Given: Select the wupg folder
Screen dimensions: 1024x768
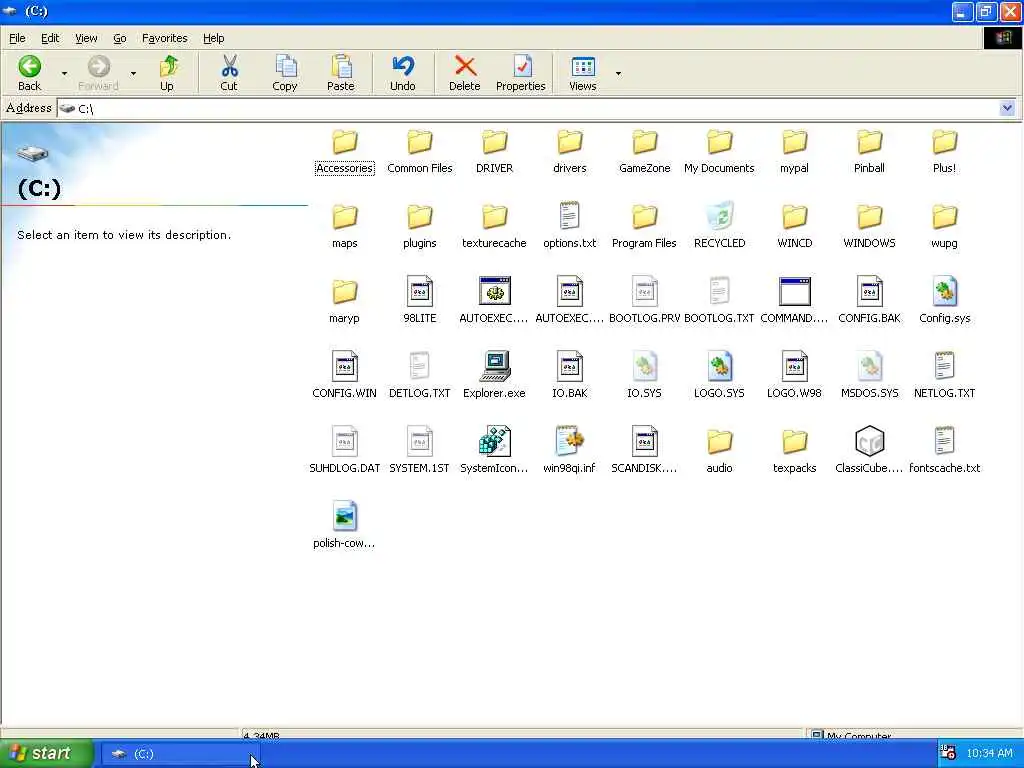Looking at the screenshot, I should tap(945, 227).
